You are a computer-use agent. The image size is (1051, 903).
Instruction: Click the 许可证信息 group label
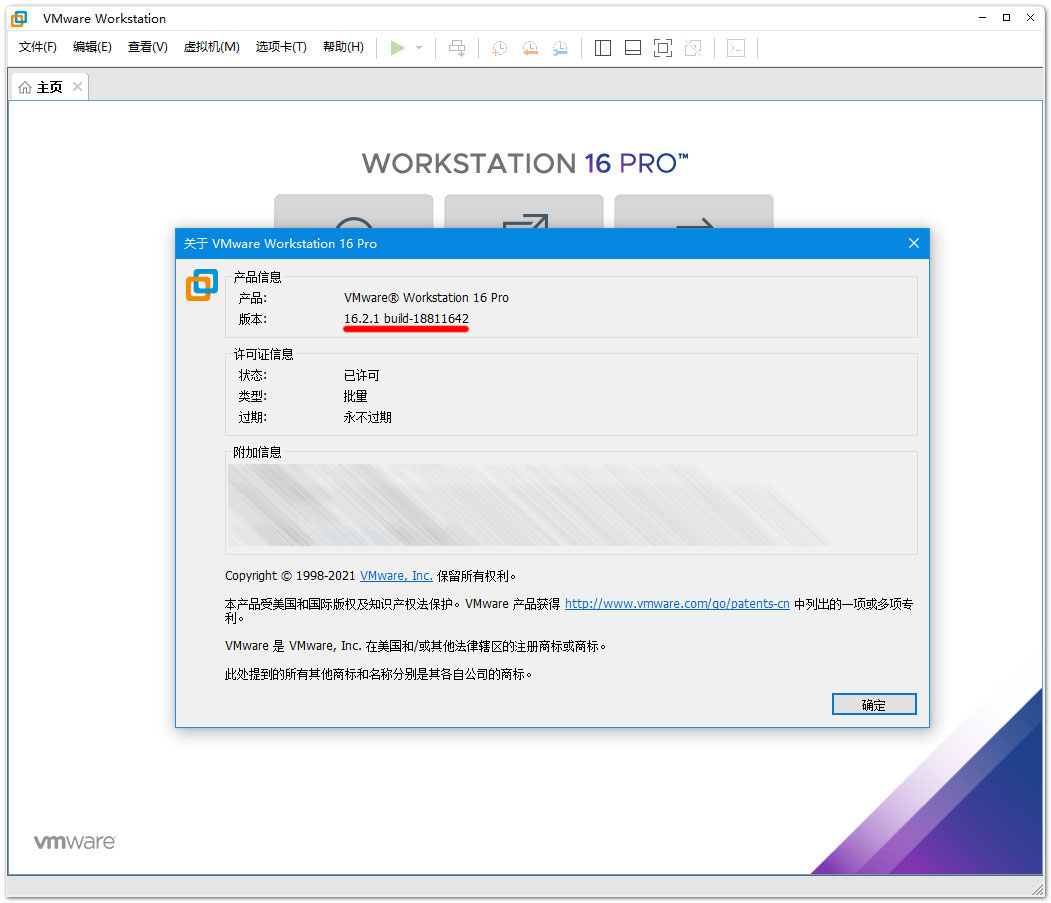263,354
